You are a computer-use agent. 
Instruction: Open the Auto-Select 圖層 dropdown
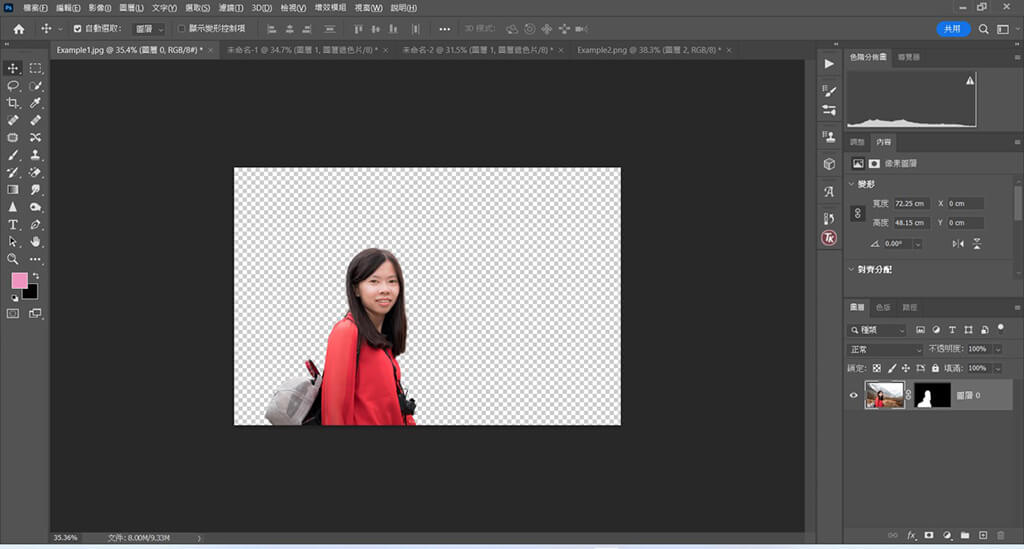tap(150, 29)
